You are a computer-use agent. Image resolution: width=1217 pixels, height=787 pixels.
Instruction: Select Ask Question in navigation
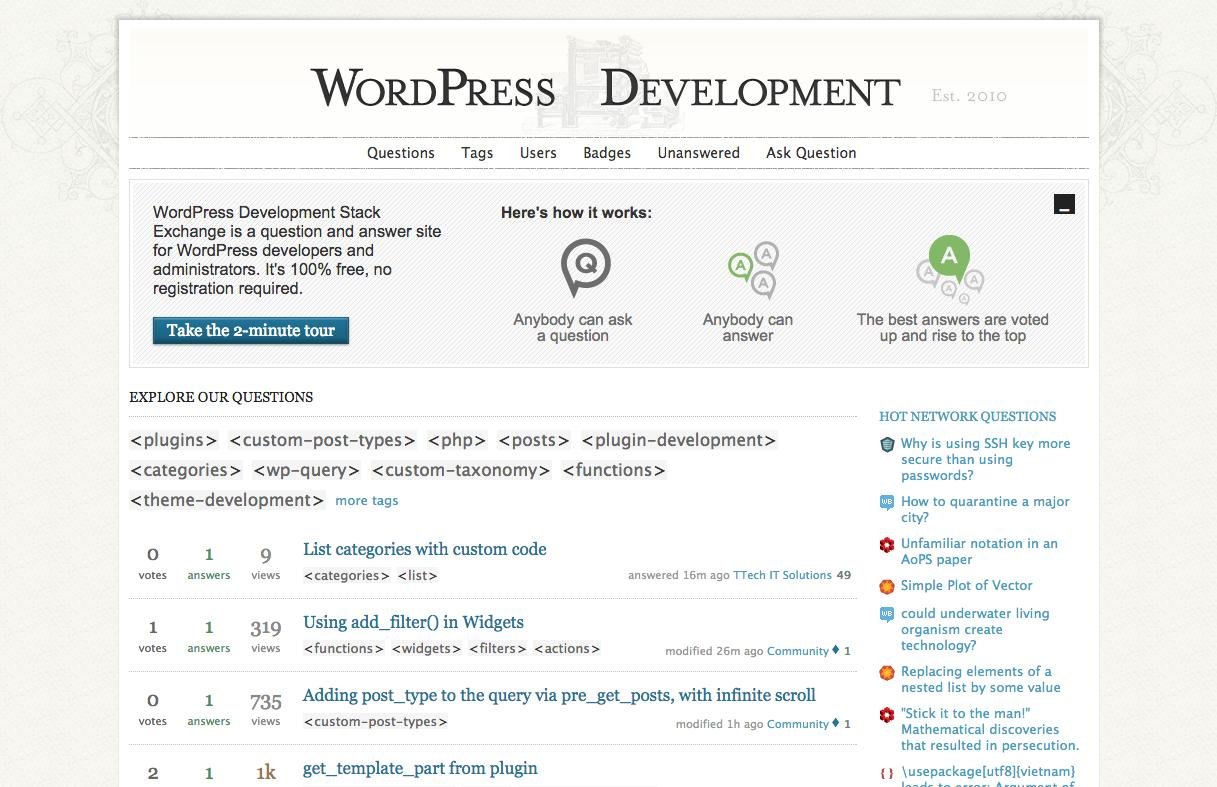[811, 153]
